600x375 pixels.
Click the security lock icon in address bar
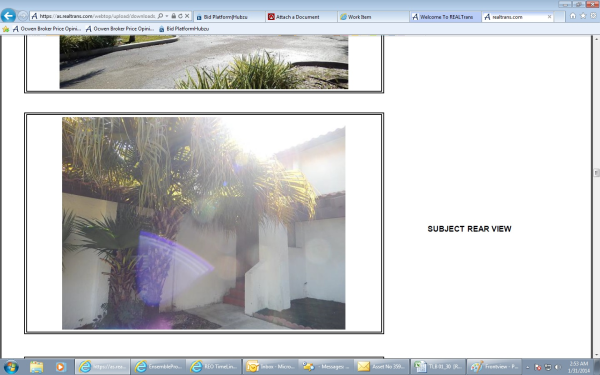pyautogui.click(x=174, y=16)
